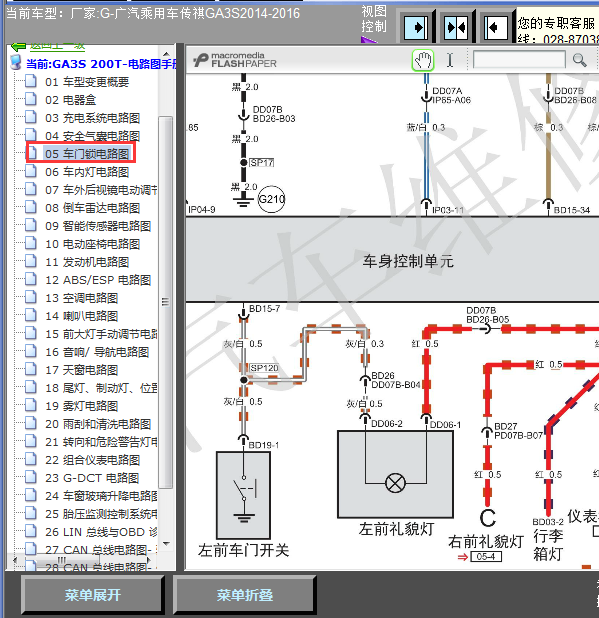Select 05 车门锁电路图
Screen dimensions: 599x618
(87, 154)
